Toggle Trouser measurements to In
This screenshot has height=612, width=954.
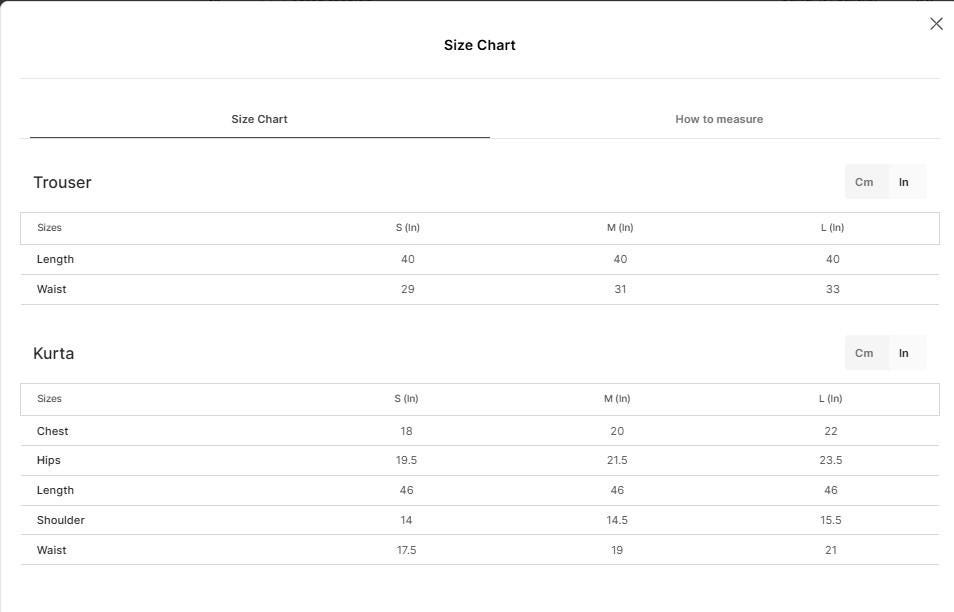[x=904, y=182]
